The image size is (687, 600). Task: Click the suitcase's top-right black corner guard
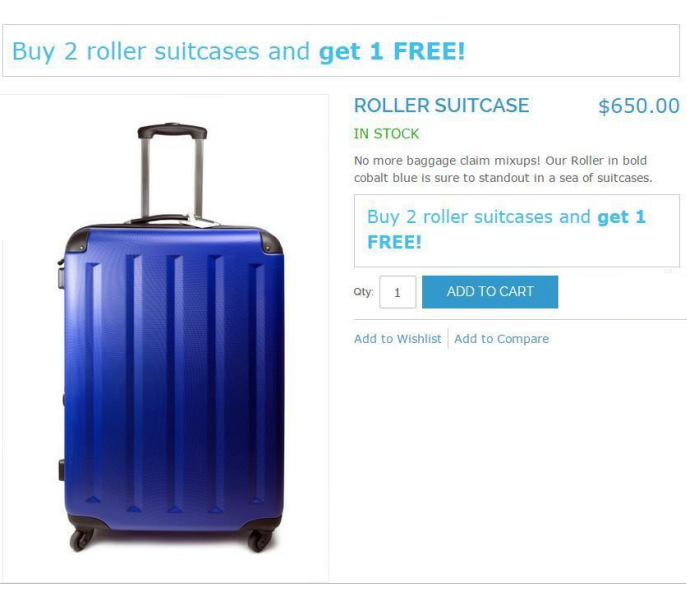271,240
